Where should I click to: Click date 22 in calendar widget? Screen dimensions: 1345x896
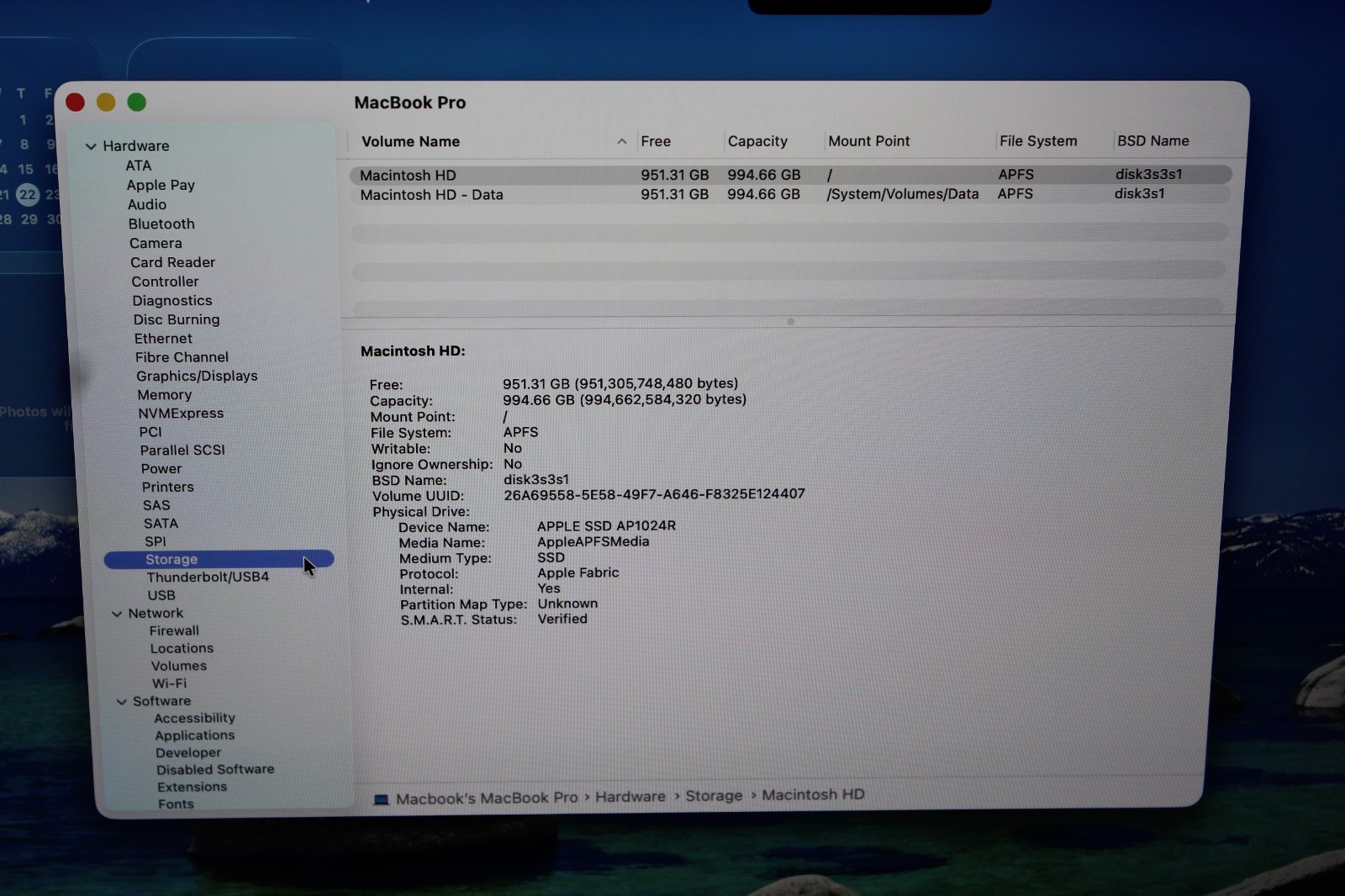pyautogui.click(x=28, y=195)
